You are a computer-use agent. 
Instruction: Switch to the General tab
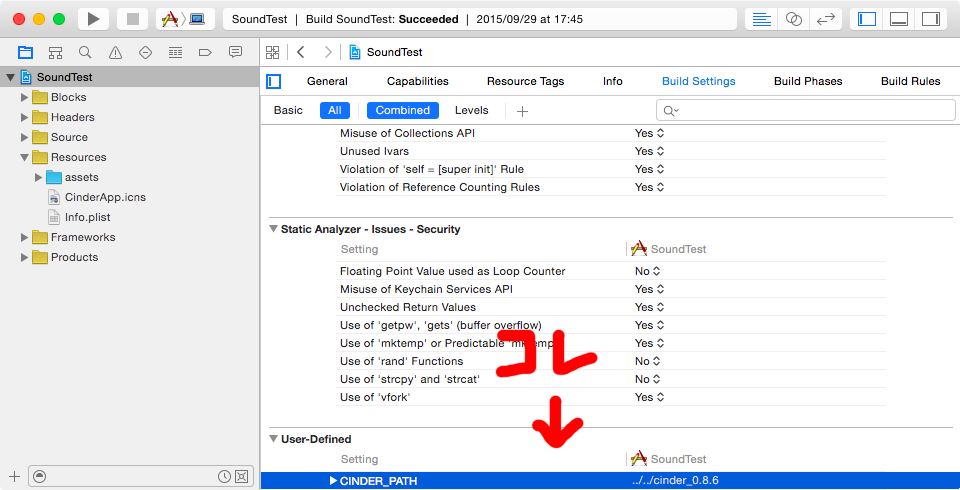[x=327, y=81]
